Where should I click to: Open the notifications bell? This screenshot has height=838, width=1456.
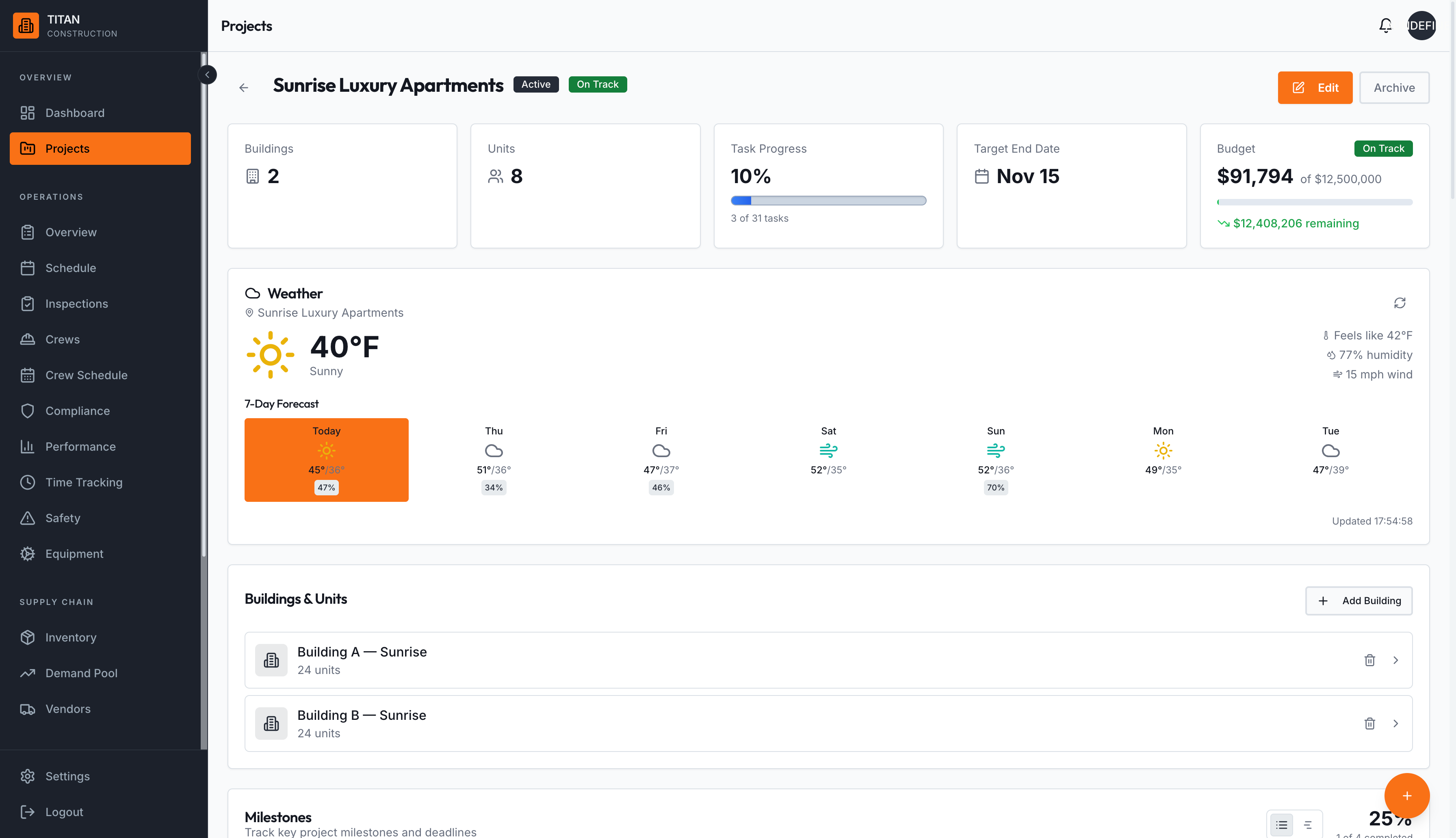click(x=1385, y=25)
